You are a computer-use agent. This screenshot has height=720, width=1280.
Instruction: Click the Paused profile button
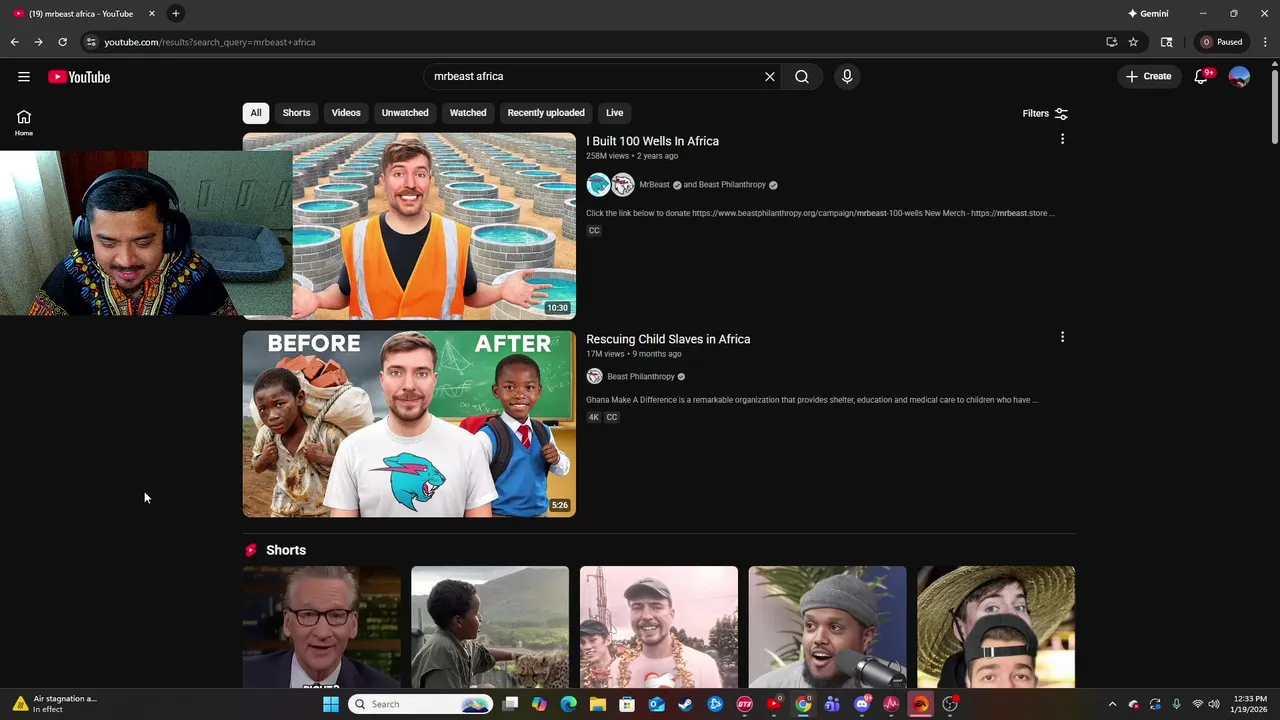(1222, 42)
